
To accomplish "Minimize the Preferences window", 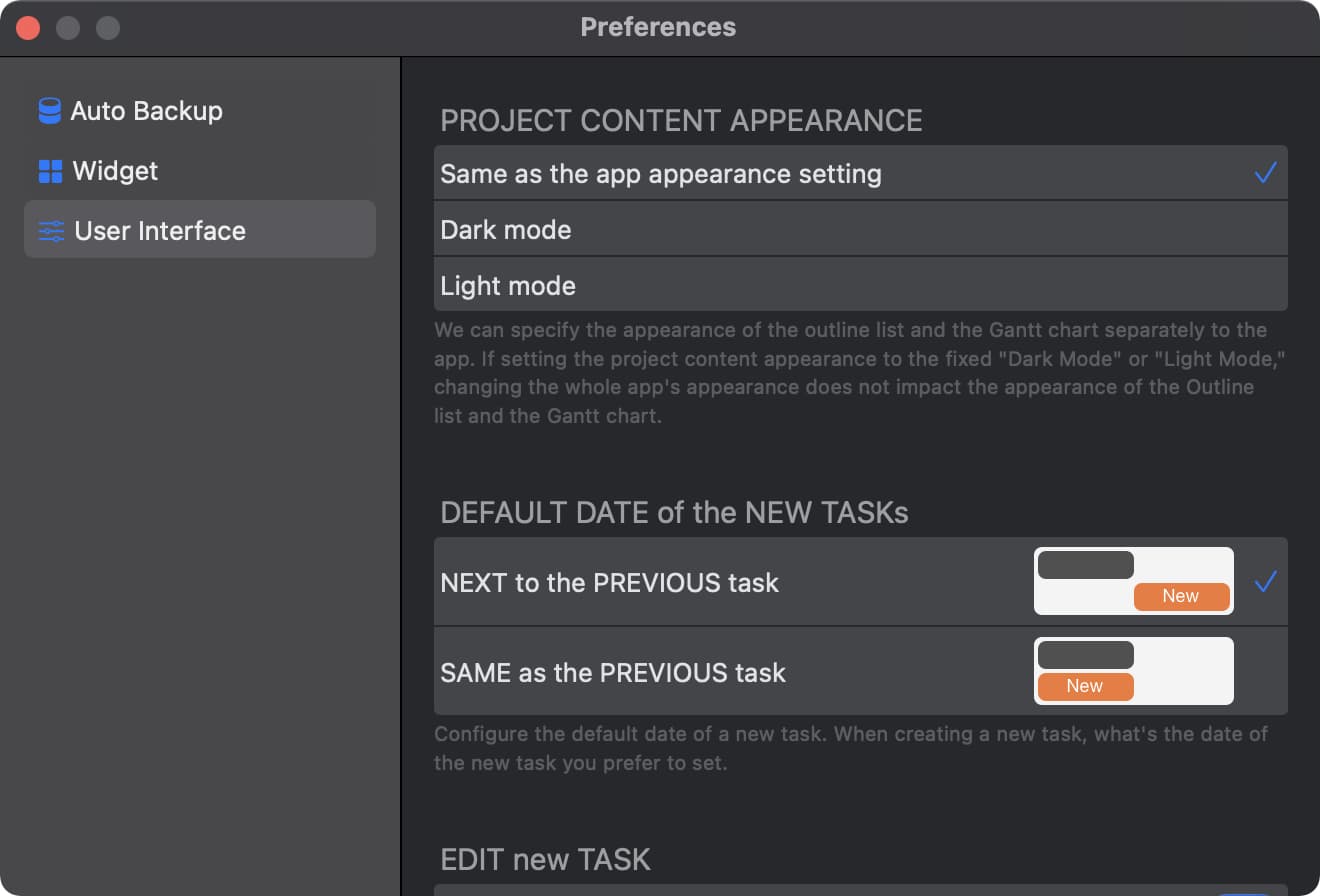I will pos(68,28).
